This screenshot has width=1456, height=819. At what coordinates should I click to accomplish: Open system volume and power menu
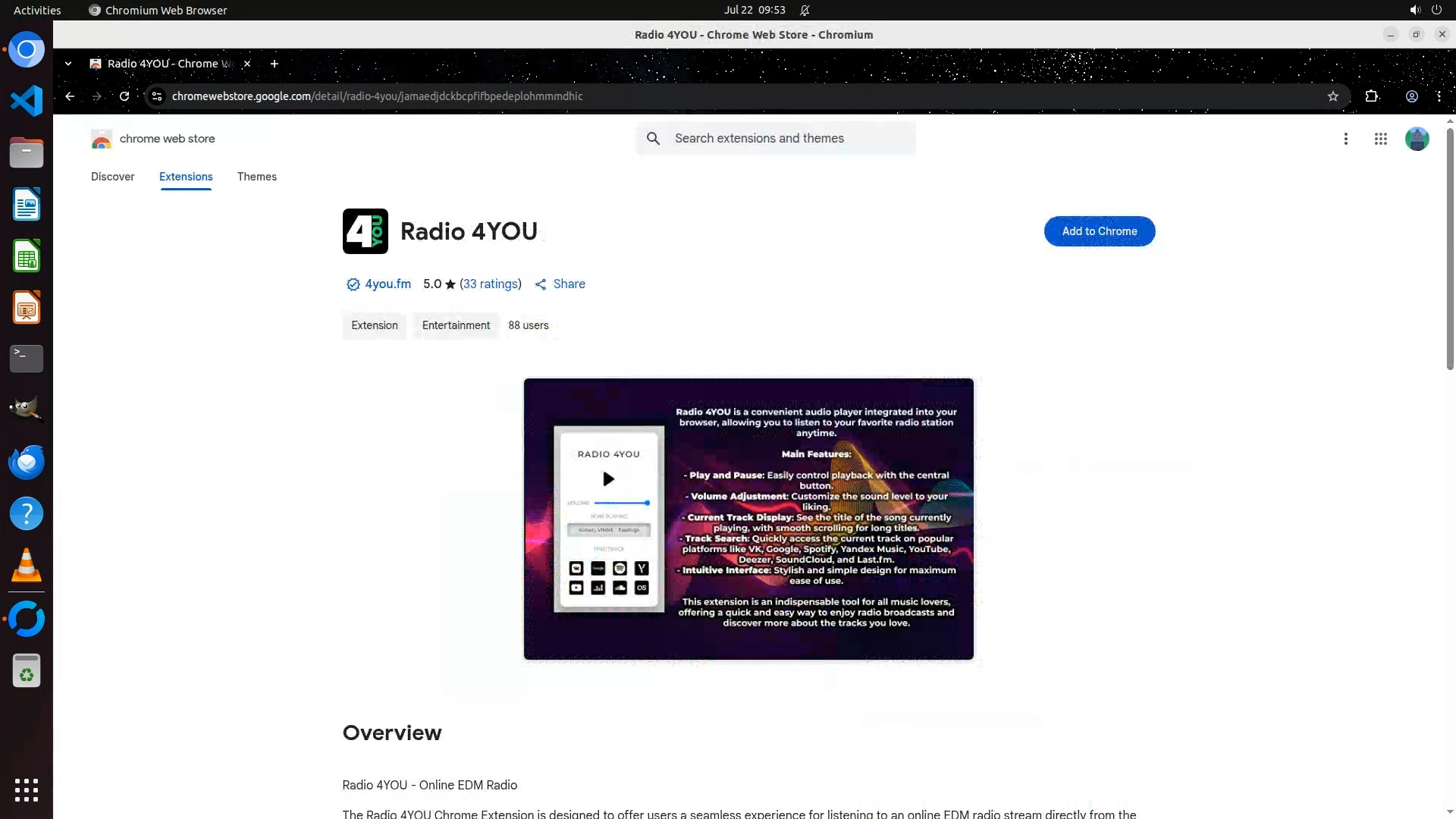1425,10
